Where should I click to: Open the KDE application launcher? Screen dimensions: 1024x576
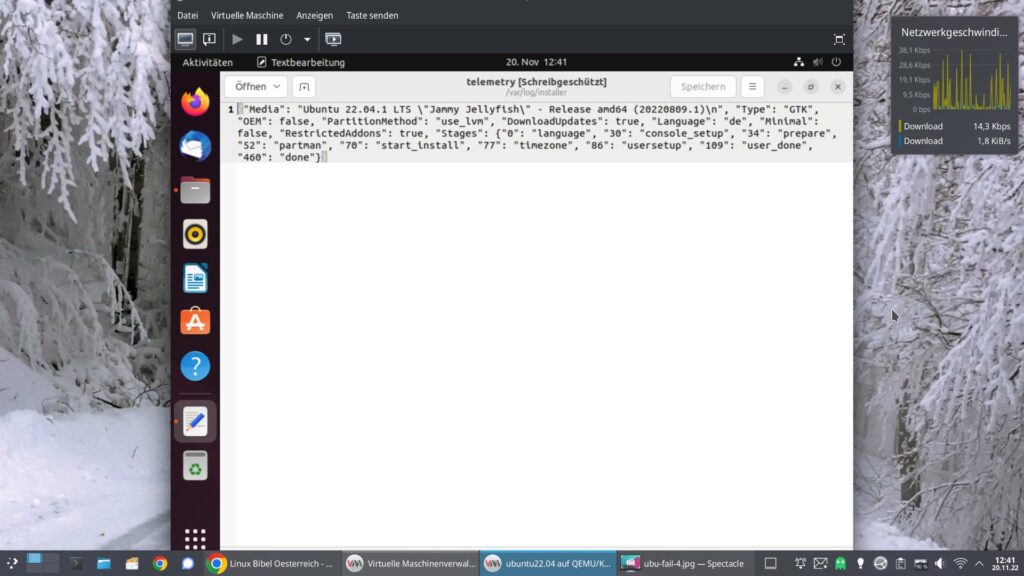pyautogui.click(x=12, y=563)
